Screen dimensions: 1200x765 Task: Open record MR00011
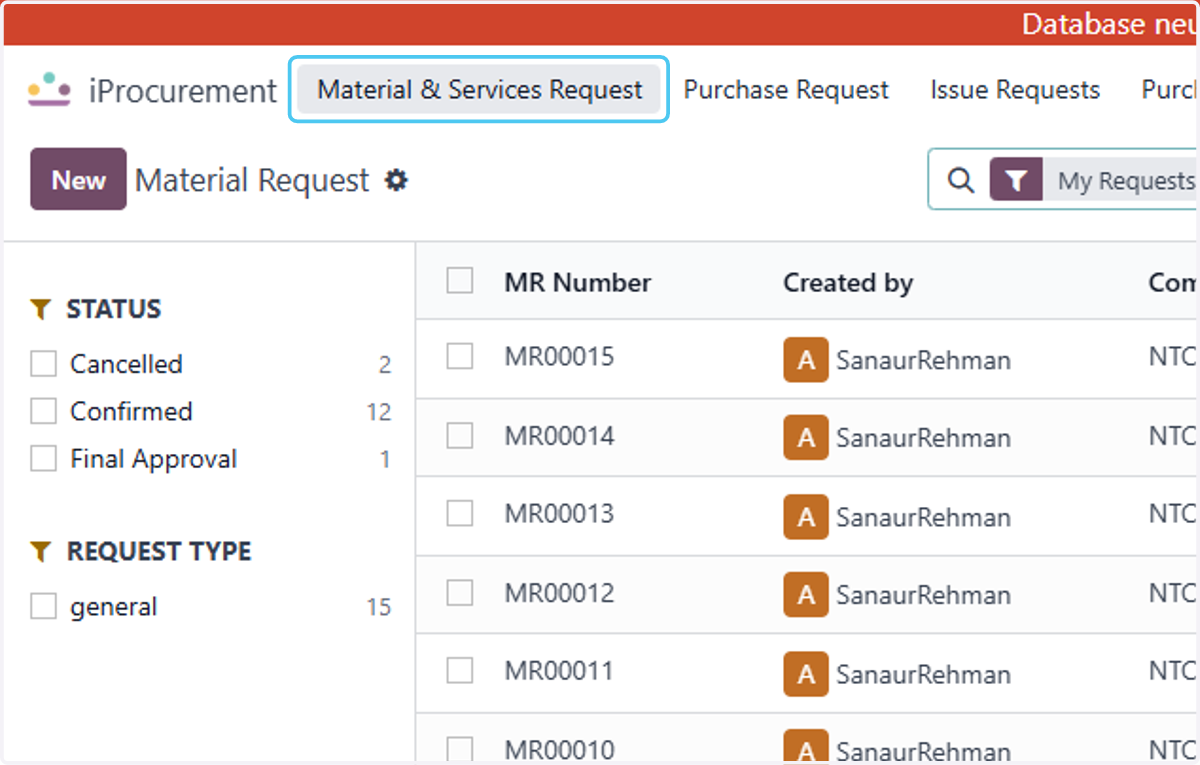(559, 671)
